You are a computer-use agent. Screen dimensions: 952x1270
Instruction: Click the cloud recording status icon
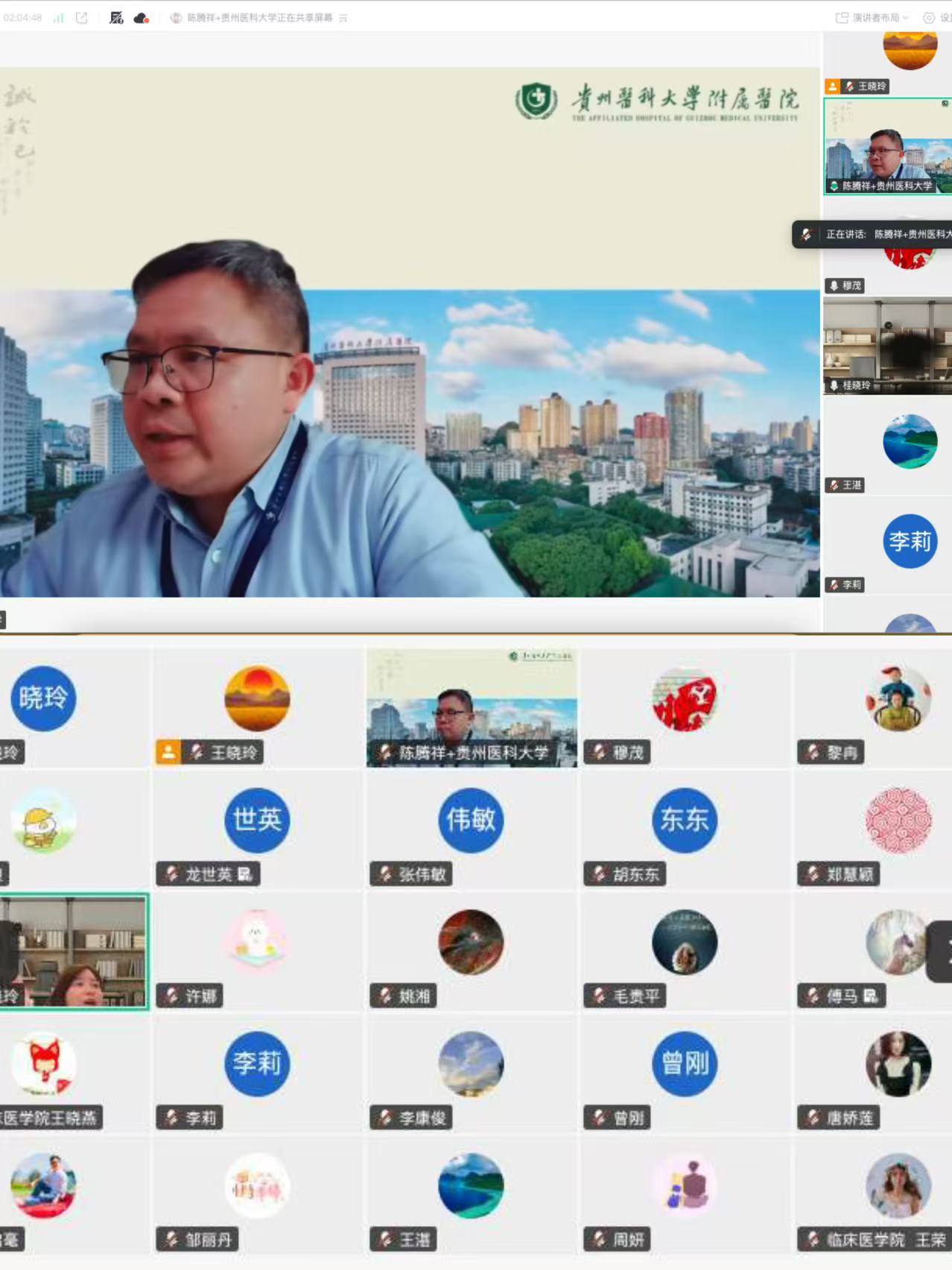(x=141, y=18)
